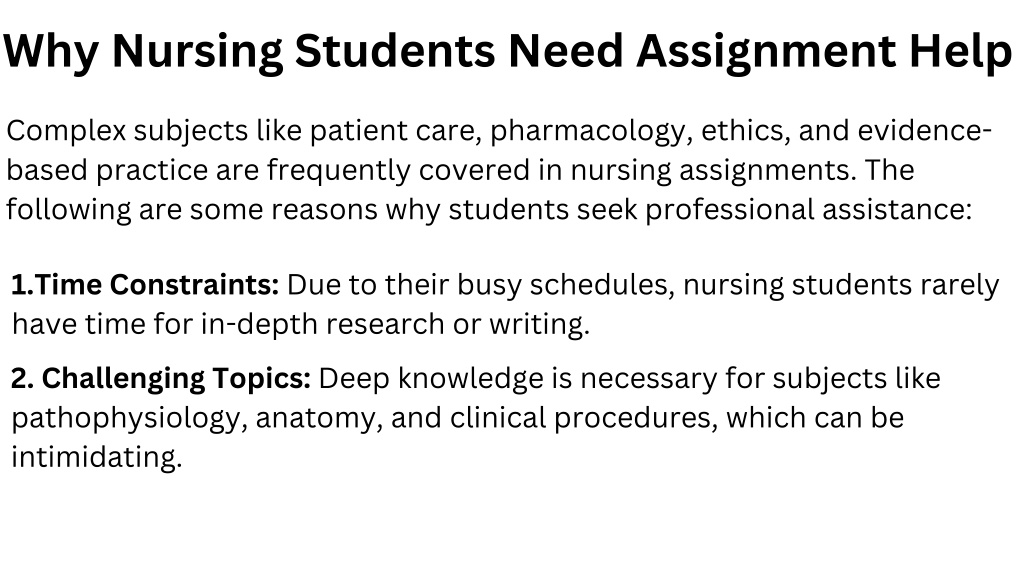
Task: Click the word 'Complex' starting the intro
Action: (x=66, y=132)
